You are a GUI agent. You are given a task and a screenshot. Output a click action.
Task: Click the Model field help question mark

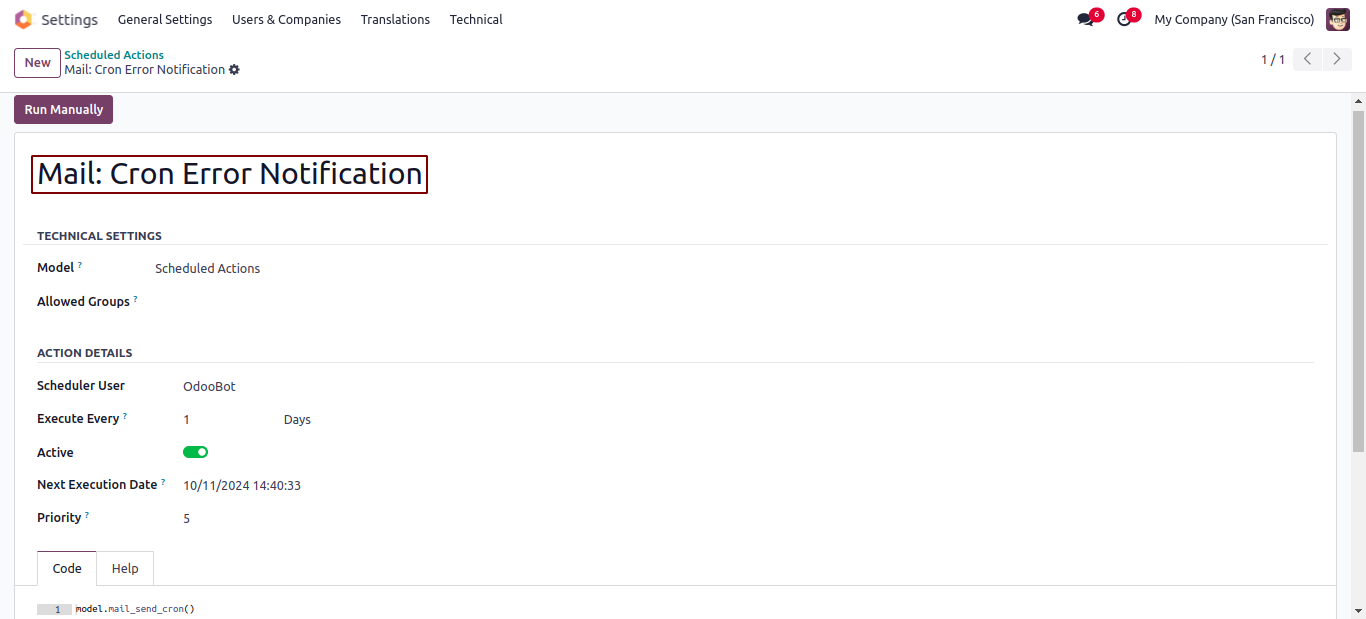point(80,266)
